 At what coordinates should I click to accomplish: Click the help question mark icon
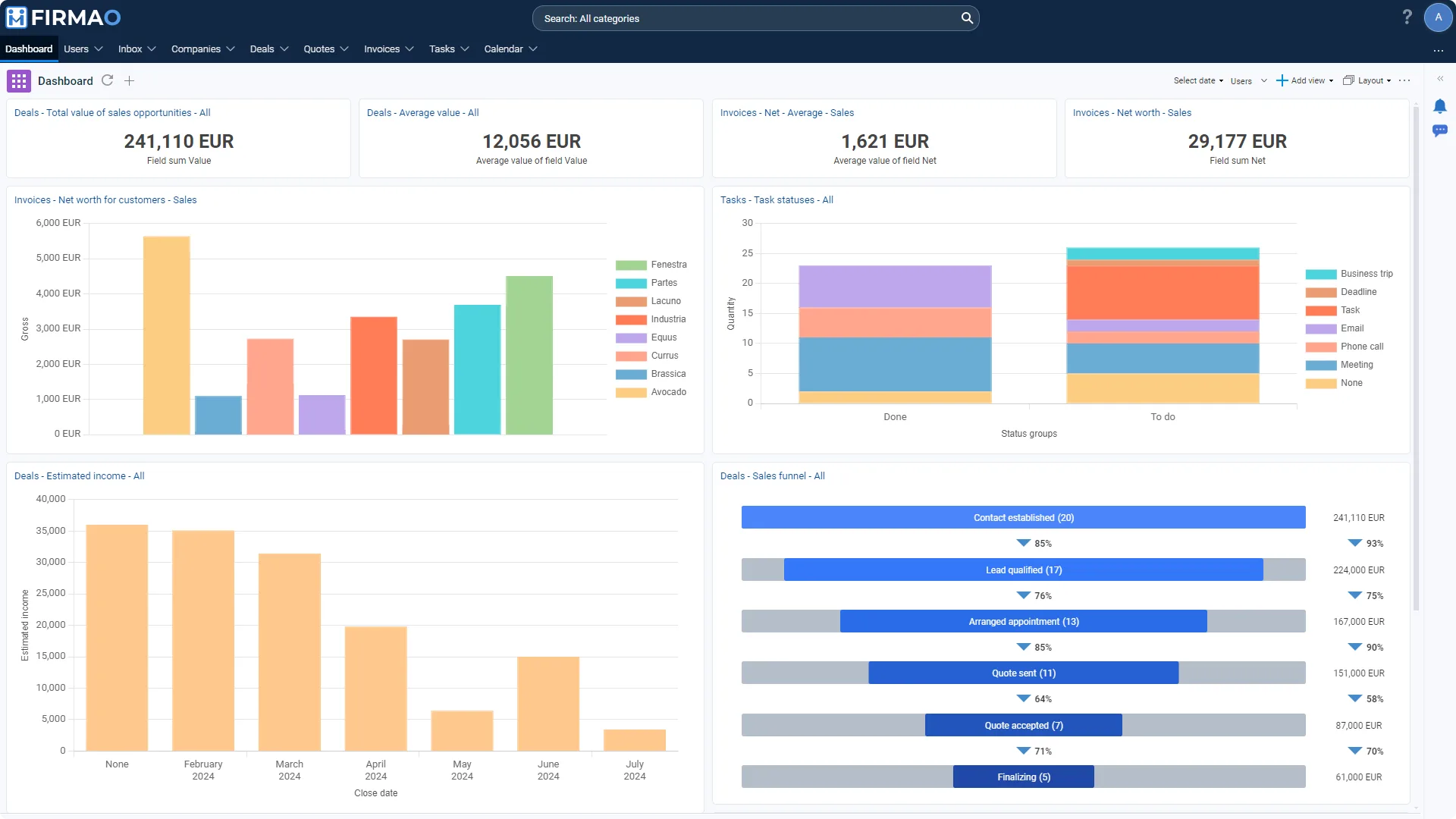(1407, 17)
